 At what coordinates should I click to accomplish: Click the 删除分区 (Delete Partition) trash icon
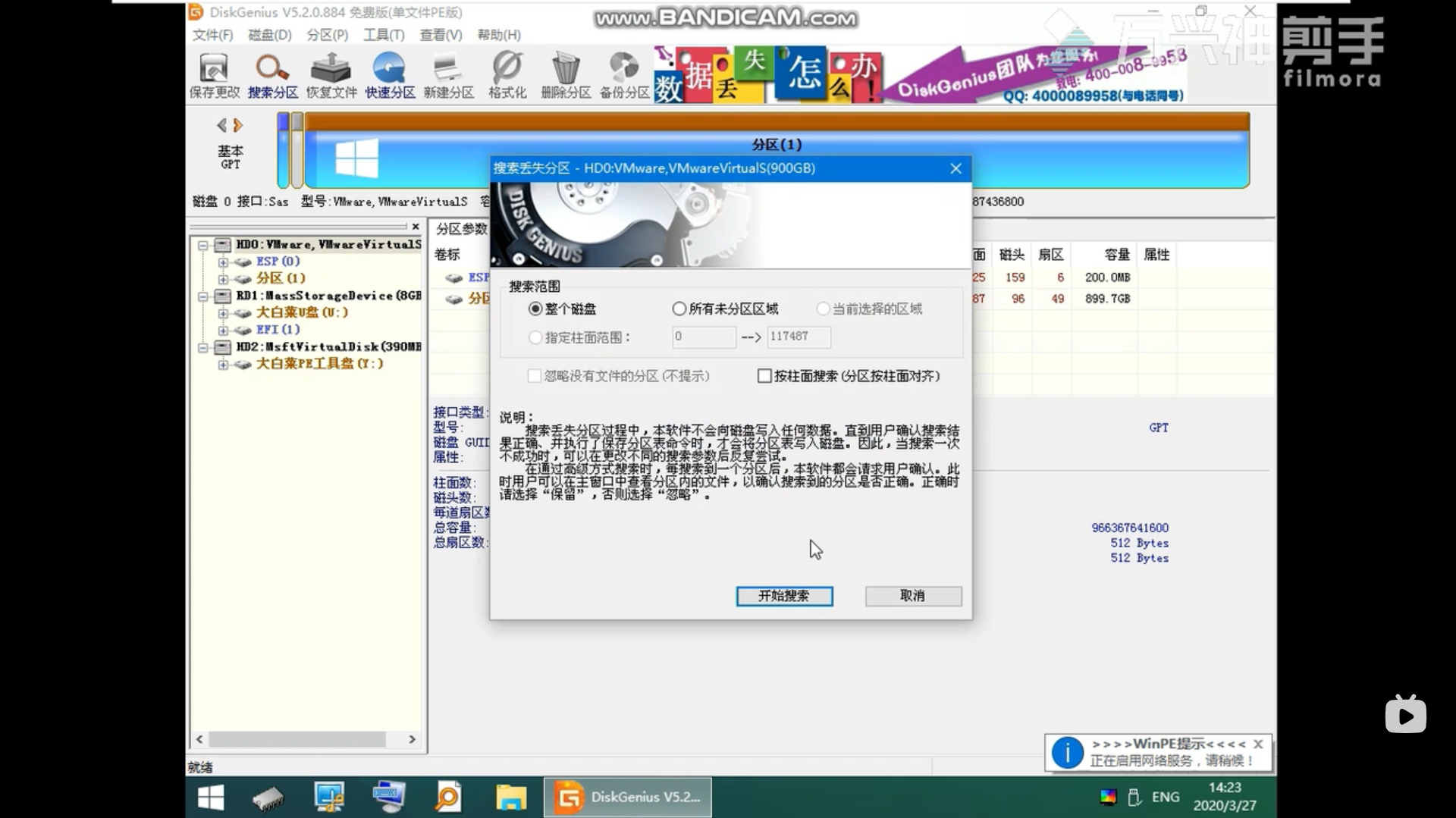pos(566,76)
